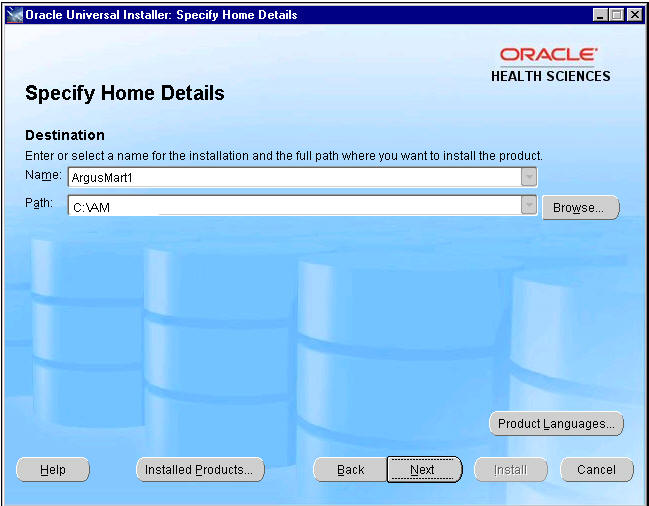The width and height of the screenshot is (649, 506).
Task: Close the installer window
Action: pyautogui.click(x=634, y=15)
